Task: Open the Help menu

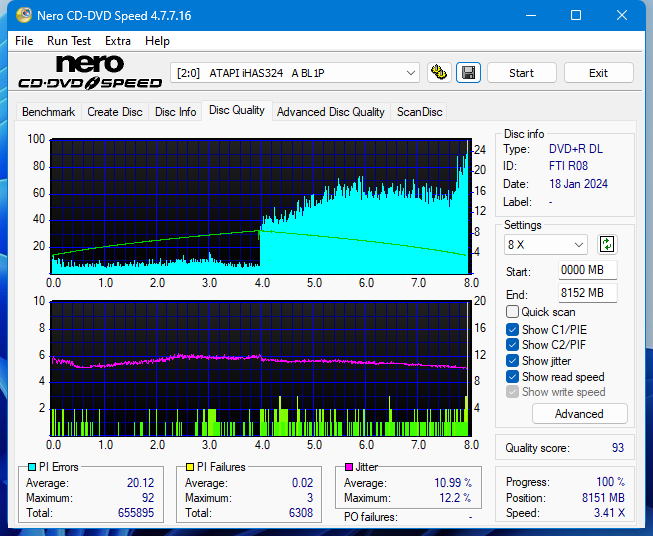Action: pos(157,41)
